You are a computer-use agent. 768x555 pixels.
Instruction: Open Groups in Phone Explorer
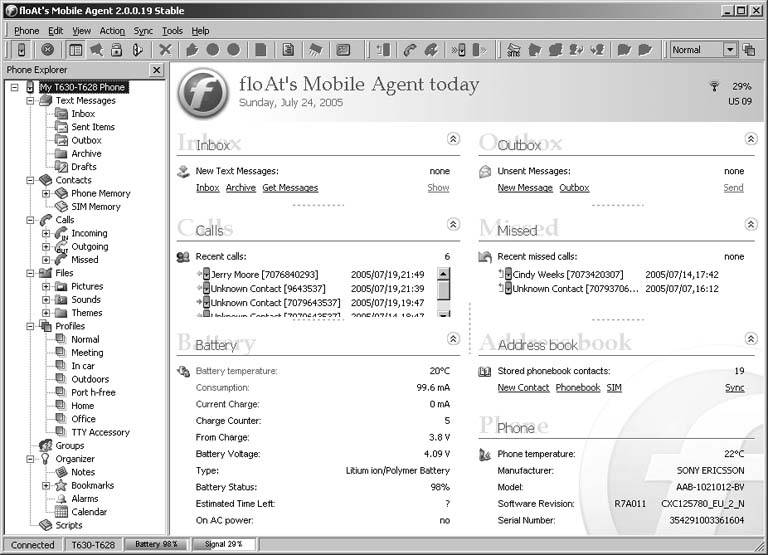point(69,445)
